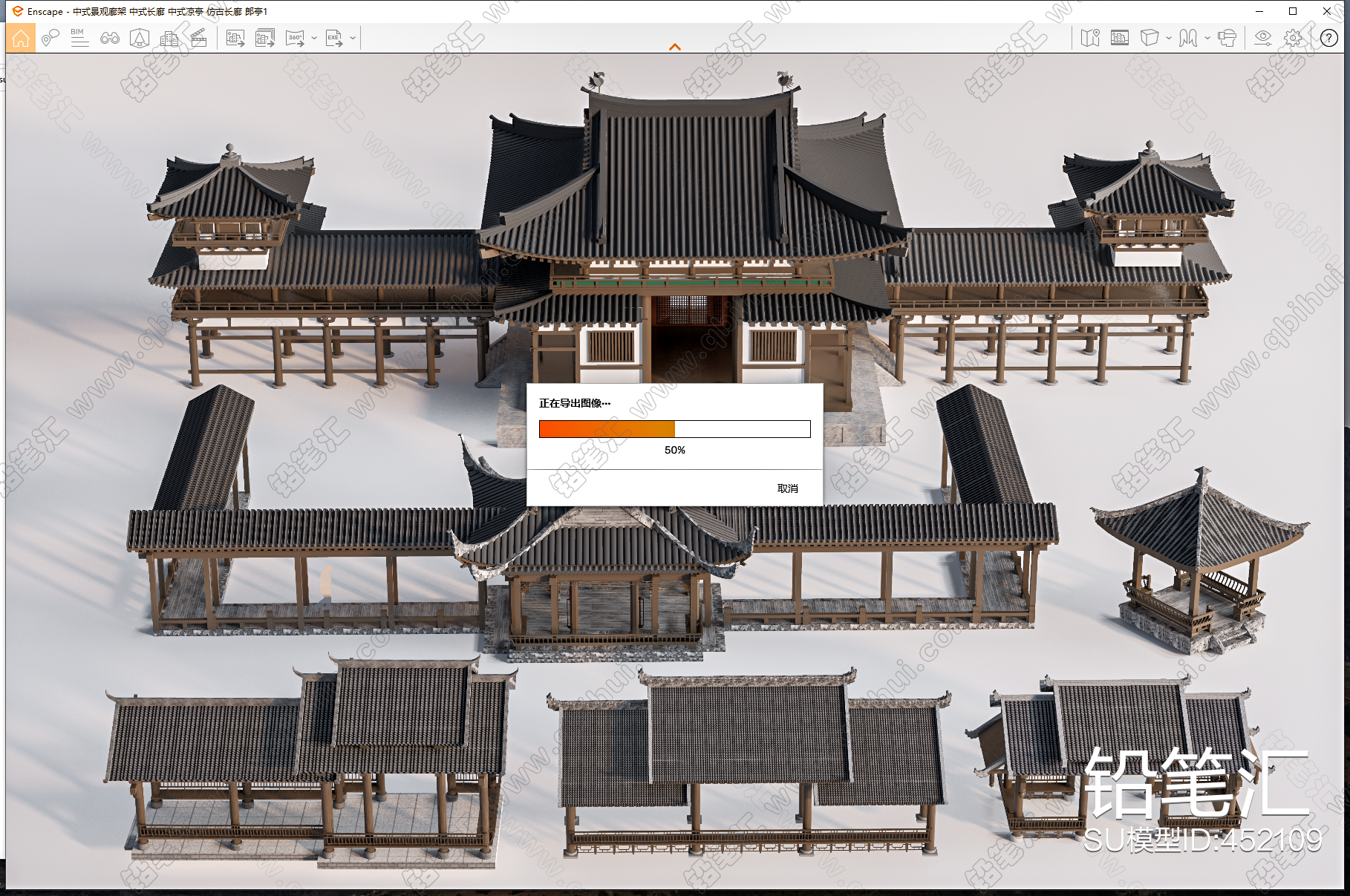
Task: Open the asset library tree icon
Action: [x=140, y=38]
